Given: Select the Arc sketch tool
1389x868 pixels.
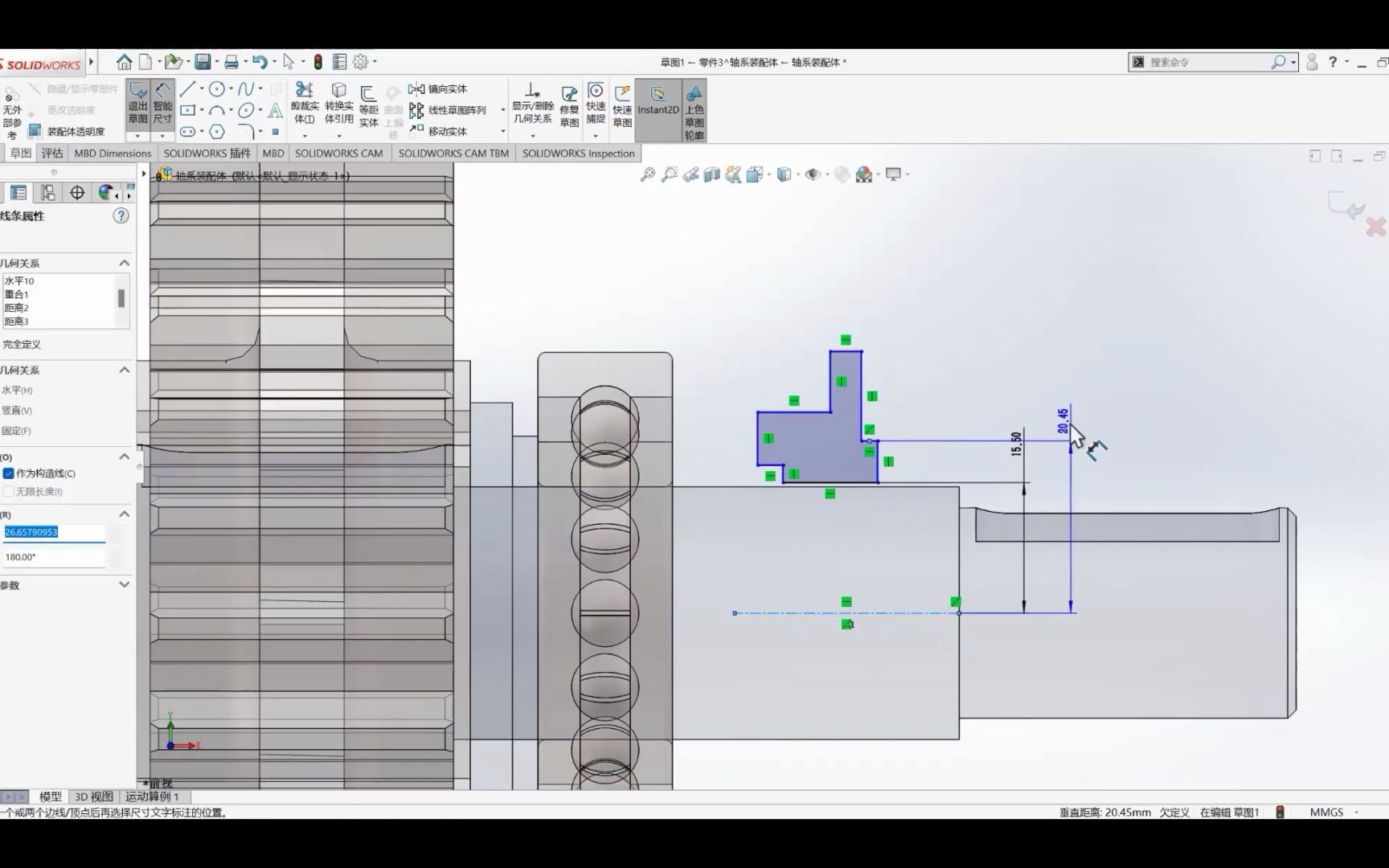Looking at the screenshot, I should click(x=217, y=110).
